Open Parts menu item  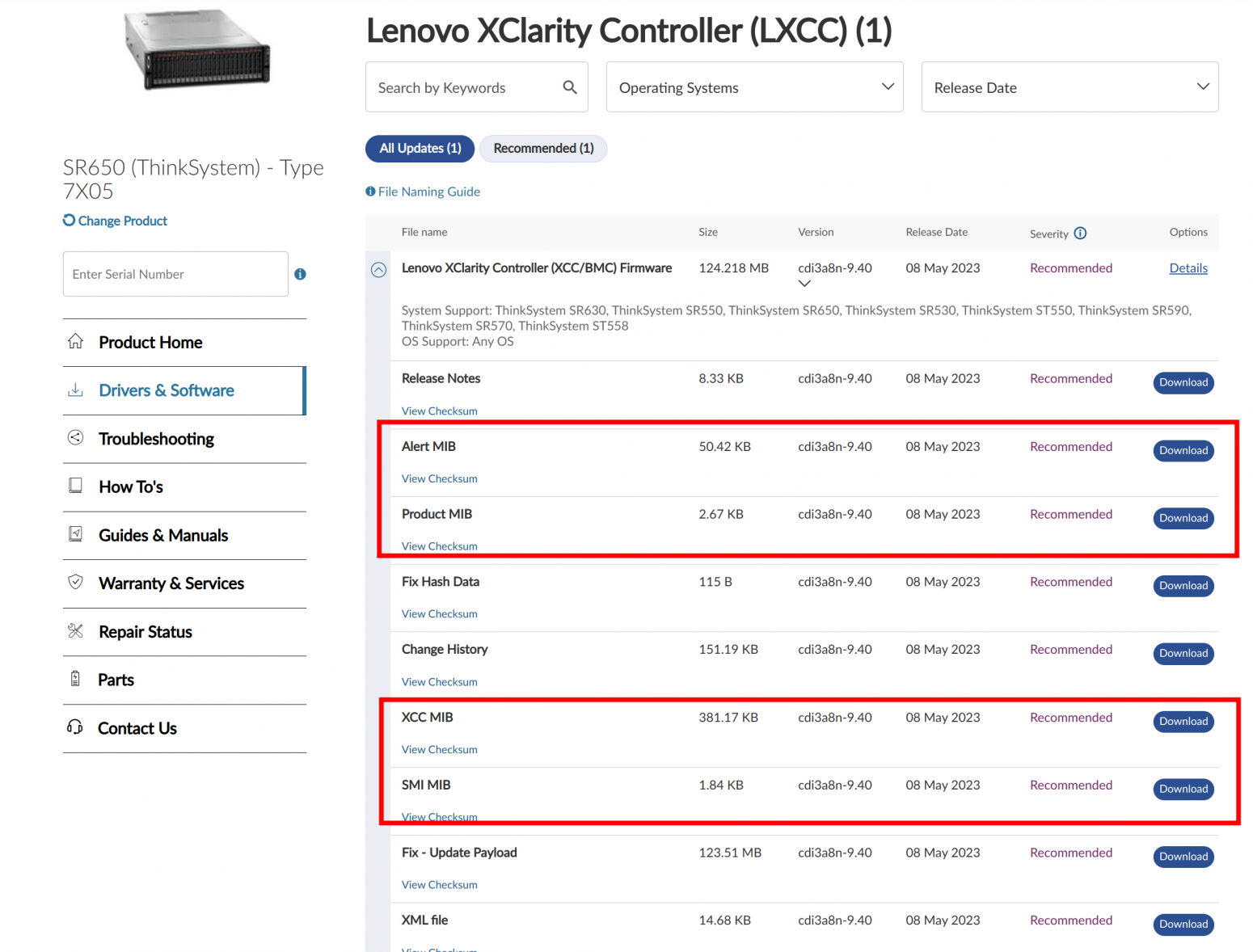[184, 680]
